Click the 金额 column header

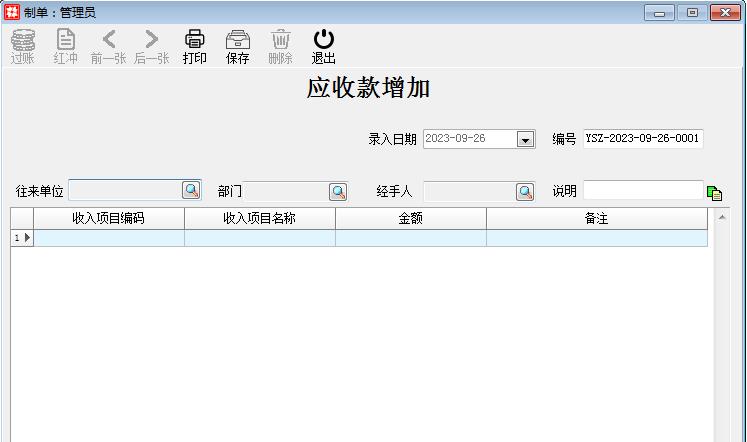[x=410, y=218]
